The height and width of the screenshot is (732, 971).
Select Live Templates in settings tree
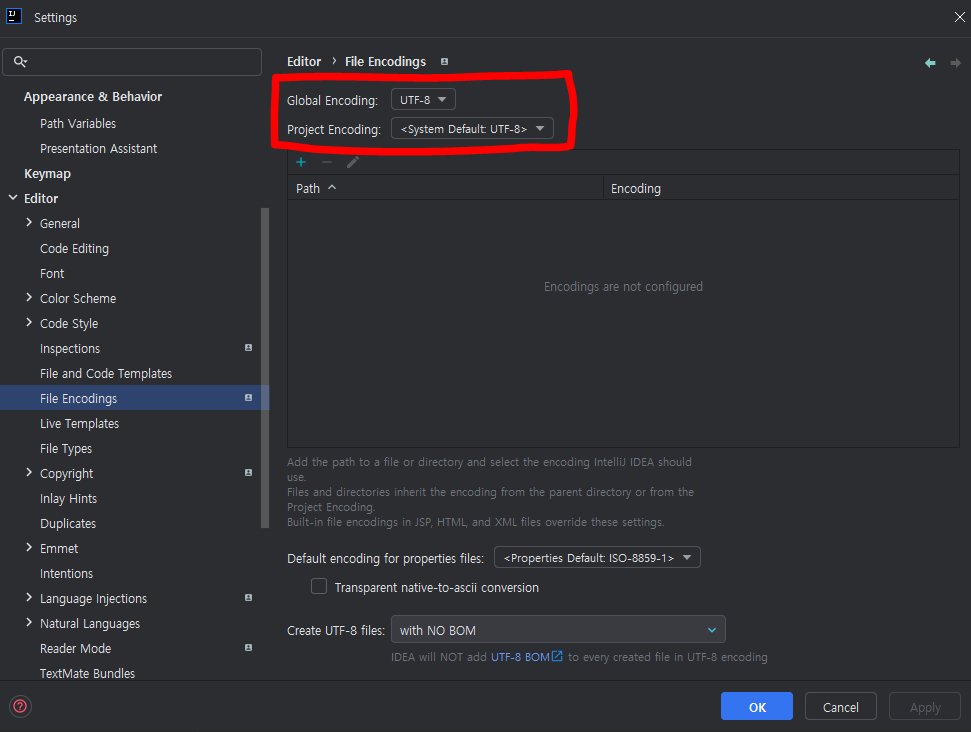click(x=79, y=424)
